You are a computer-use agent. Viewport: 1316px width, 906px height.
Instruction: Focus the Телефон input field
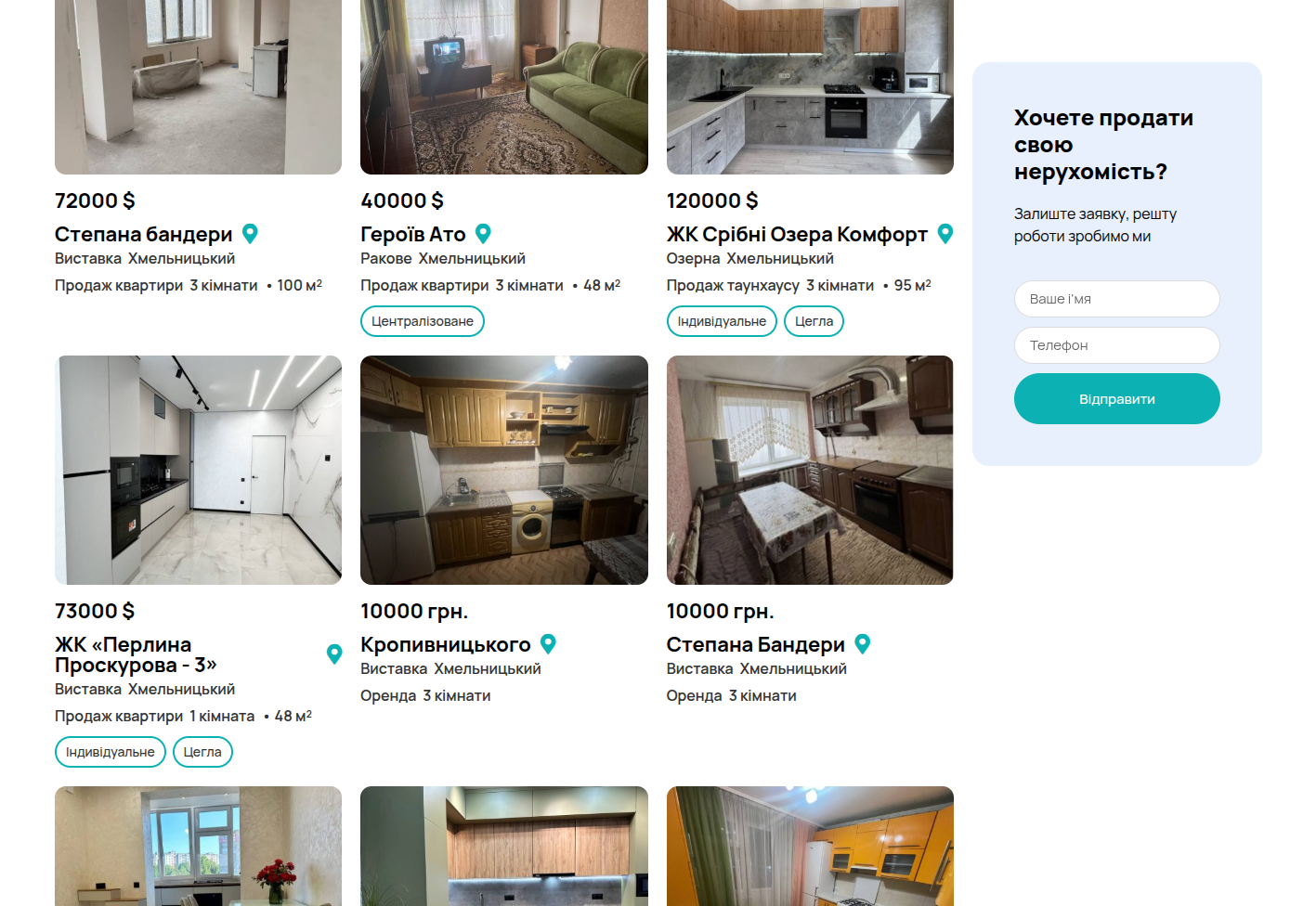(1116, 345)
